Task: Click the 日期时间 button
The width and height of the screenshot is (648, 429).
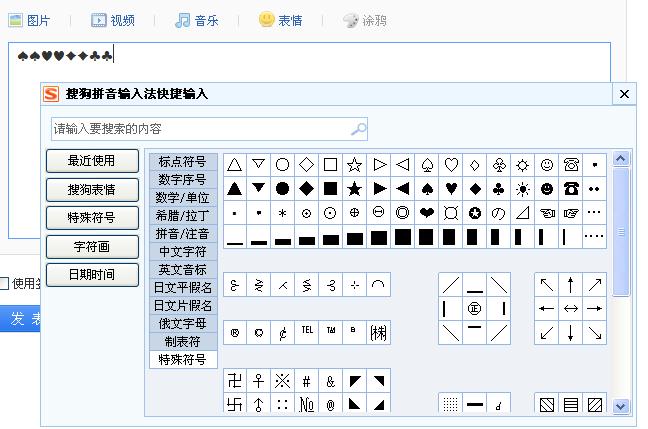Action: click(92, 275)
